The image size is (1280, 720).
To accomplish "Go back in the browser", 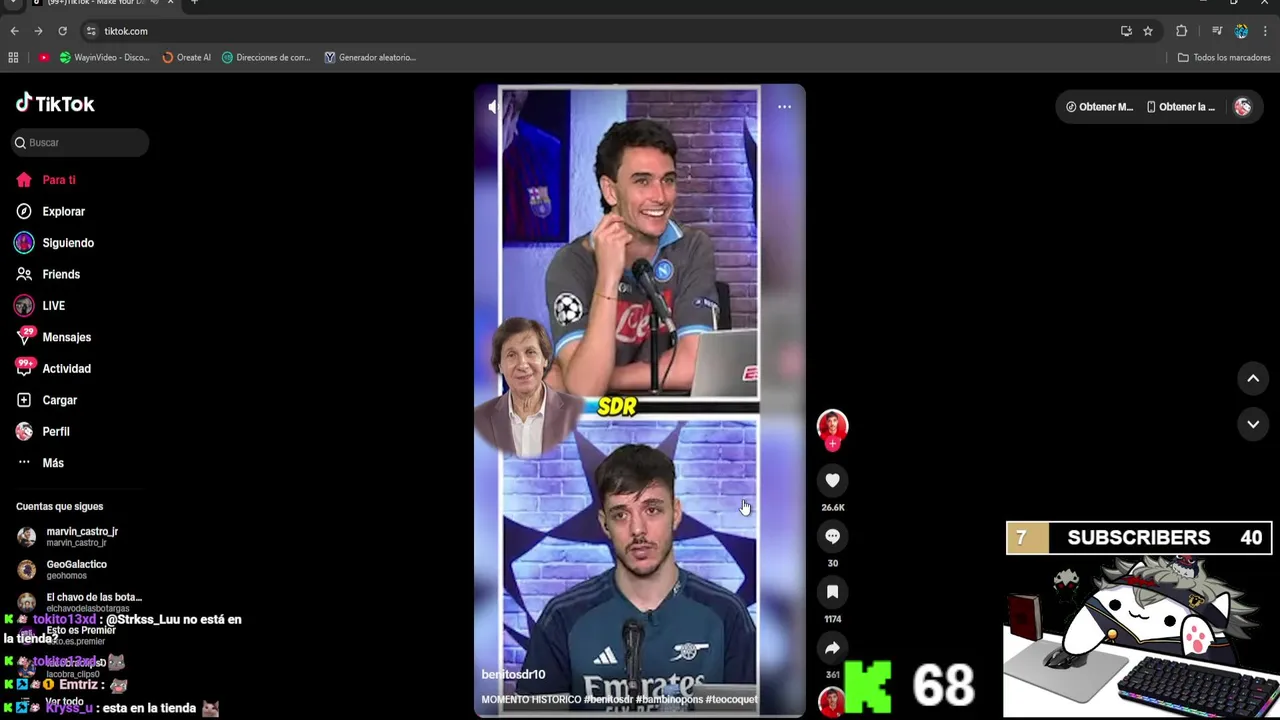I will coord(14,31).
